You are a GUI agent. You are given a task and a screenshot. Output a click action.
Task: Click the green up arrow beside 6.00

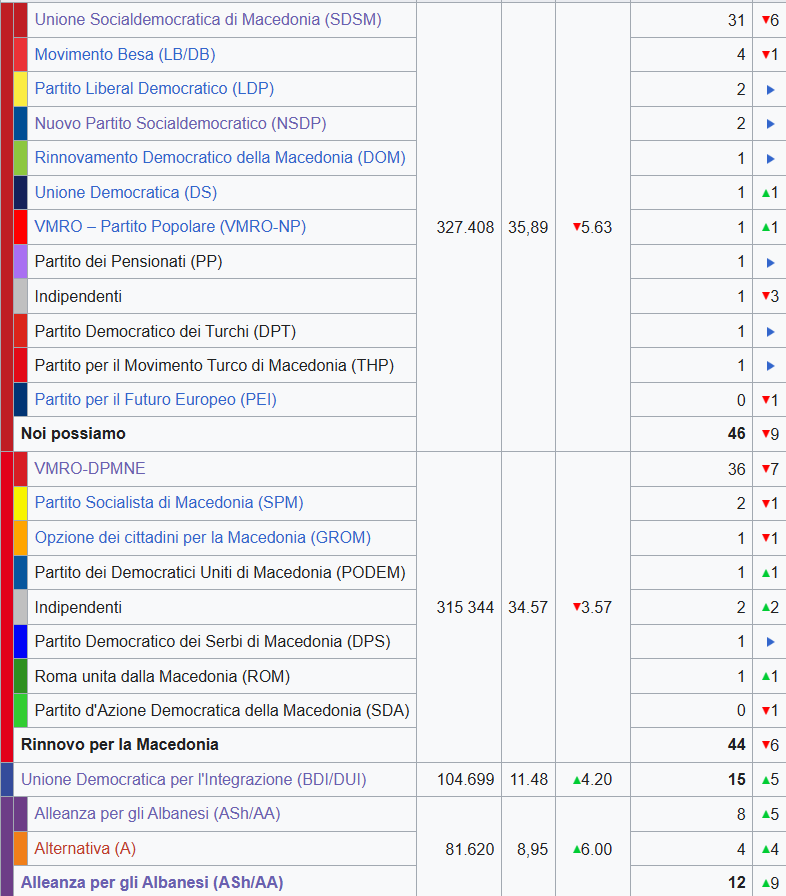click(x=576, y=849)
